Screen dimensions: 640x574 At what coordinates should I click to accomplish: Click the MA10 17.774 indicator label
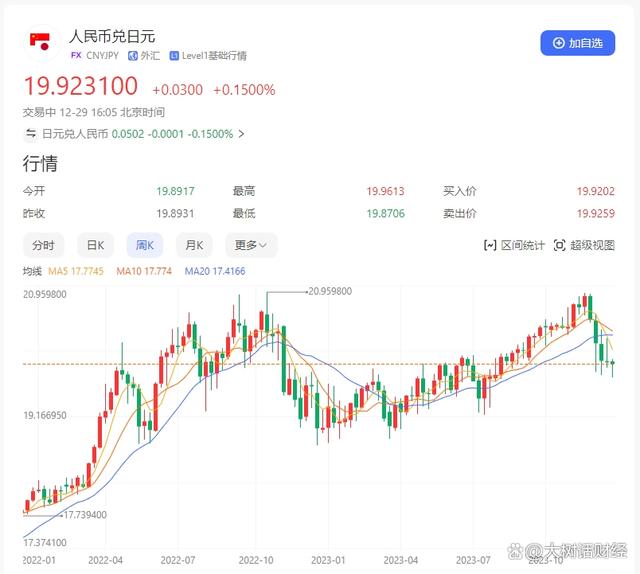click(x=144, y=271)
